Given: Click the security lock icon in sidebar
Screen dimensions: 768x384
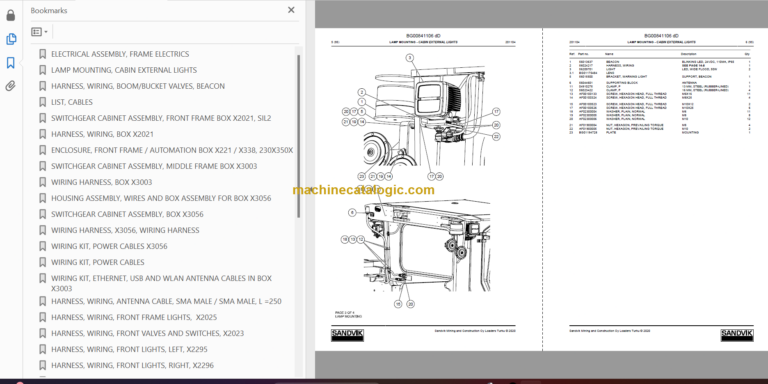Looking at the screenshot, I should [11, 15].
